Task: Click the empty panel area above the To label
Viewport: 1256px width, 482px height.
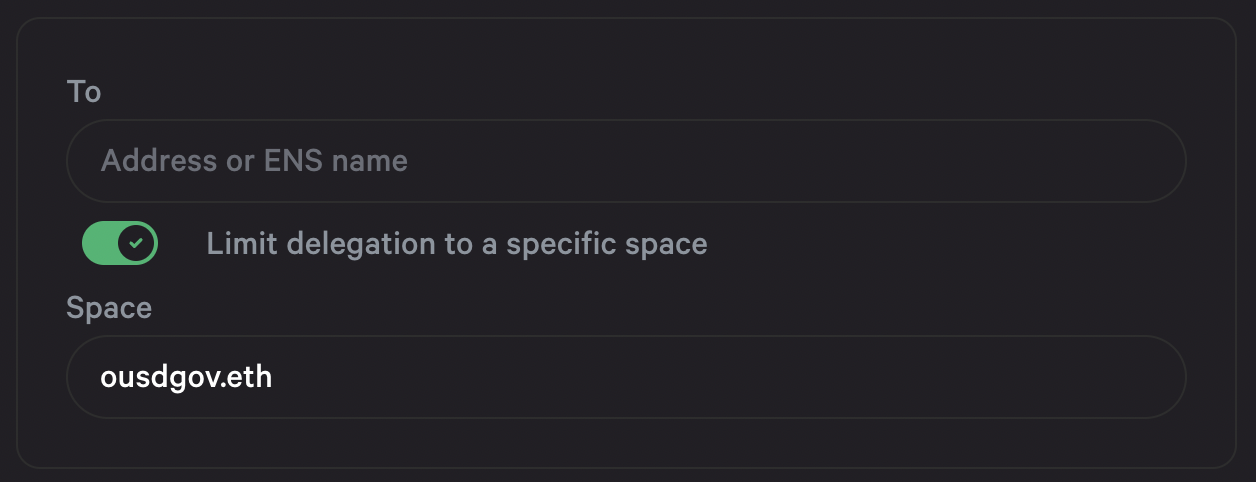Action: [x=626, y=46]
